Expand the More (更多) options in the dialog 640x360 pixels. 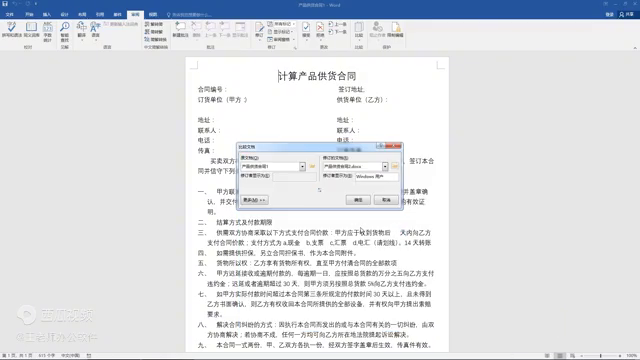point(254,200)
